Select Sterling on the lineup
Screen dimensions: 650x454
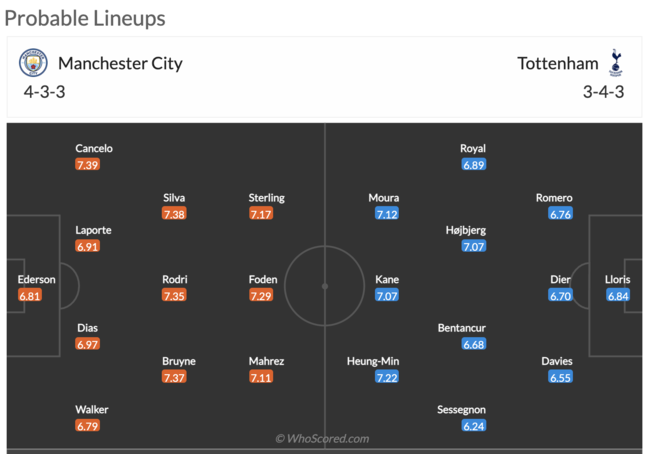pyautogui.click(x=266, y=198)
